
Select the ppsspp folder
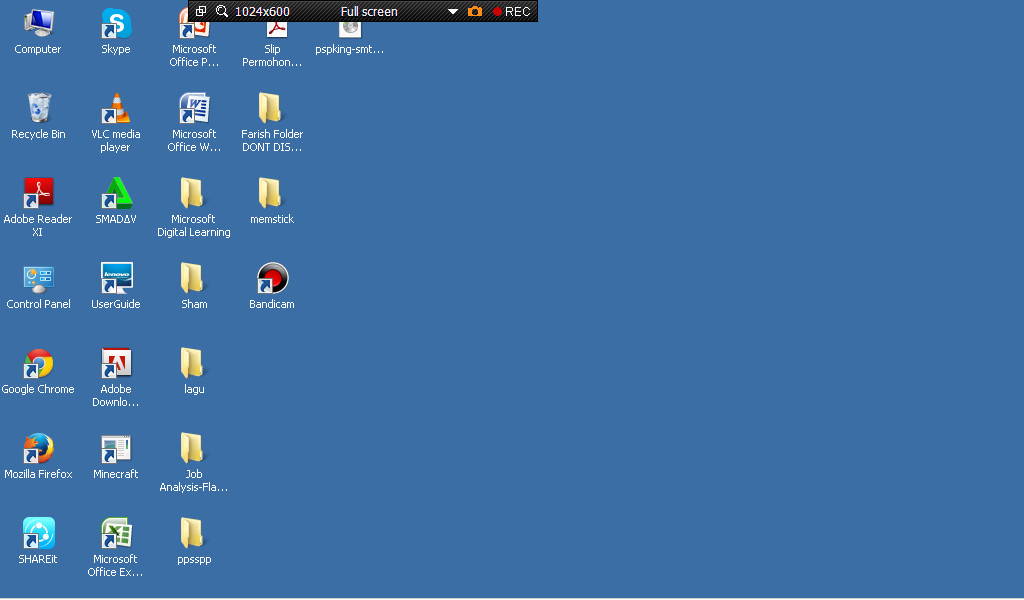click(x=193, y=534)
